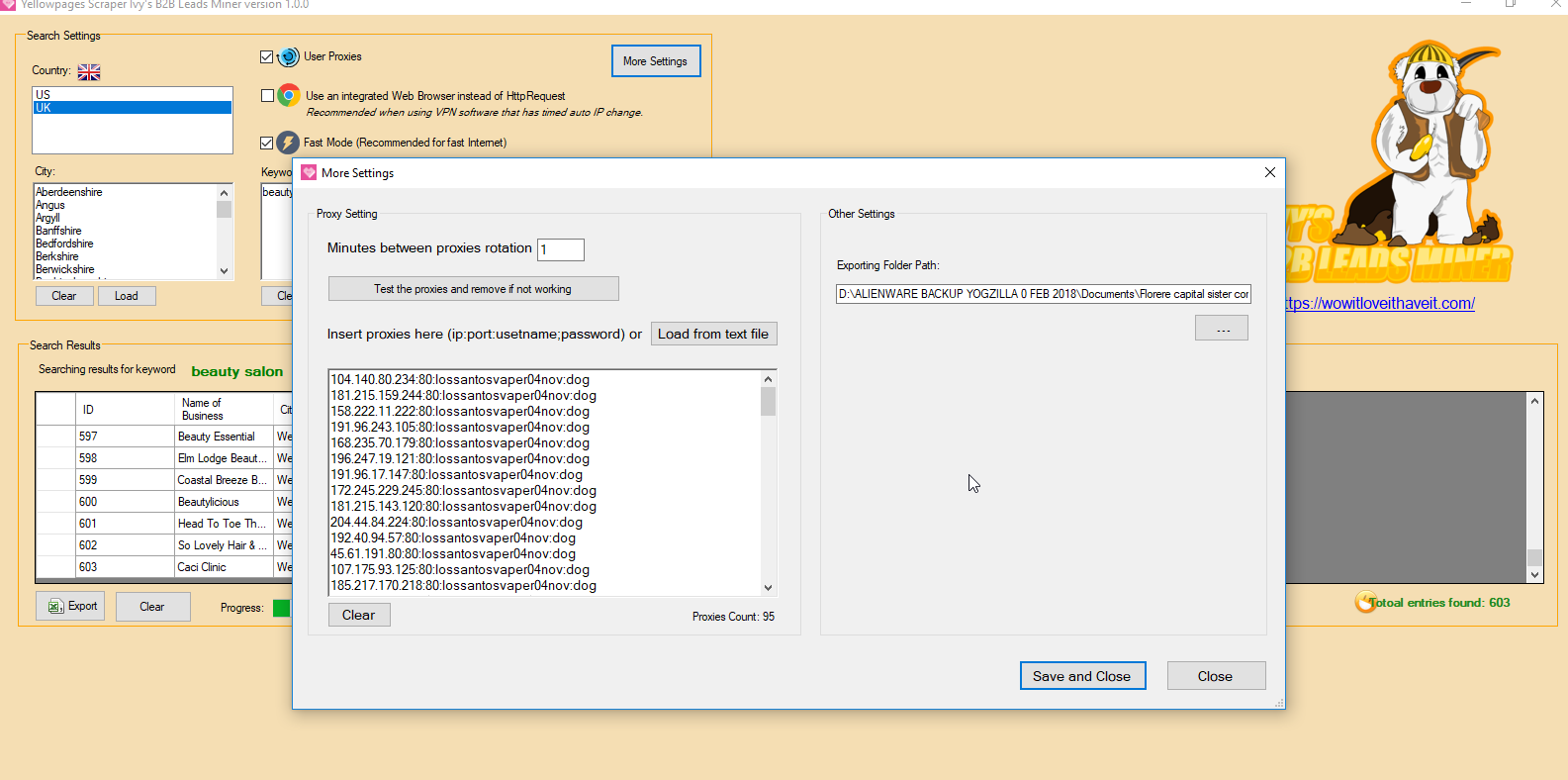Uncheck the Fast Mode checkbox
Viewport: 1568px width, 780px height.
click(x=266, y=143)
